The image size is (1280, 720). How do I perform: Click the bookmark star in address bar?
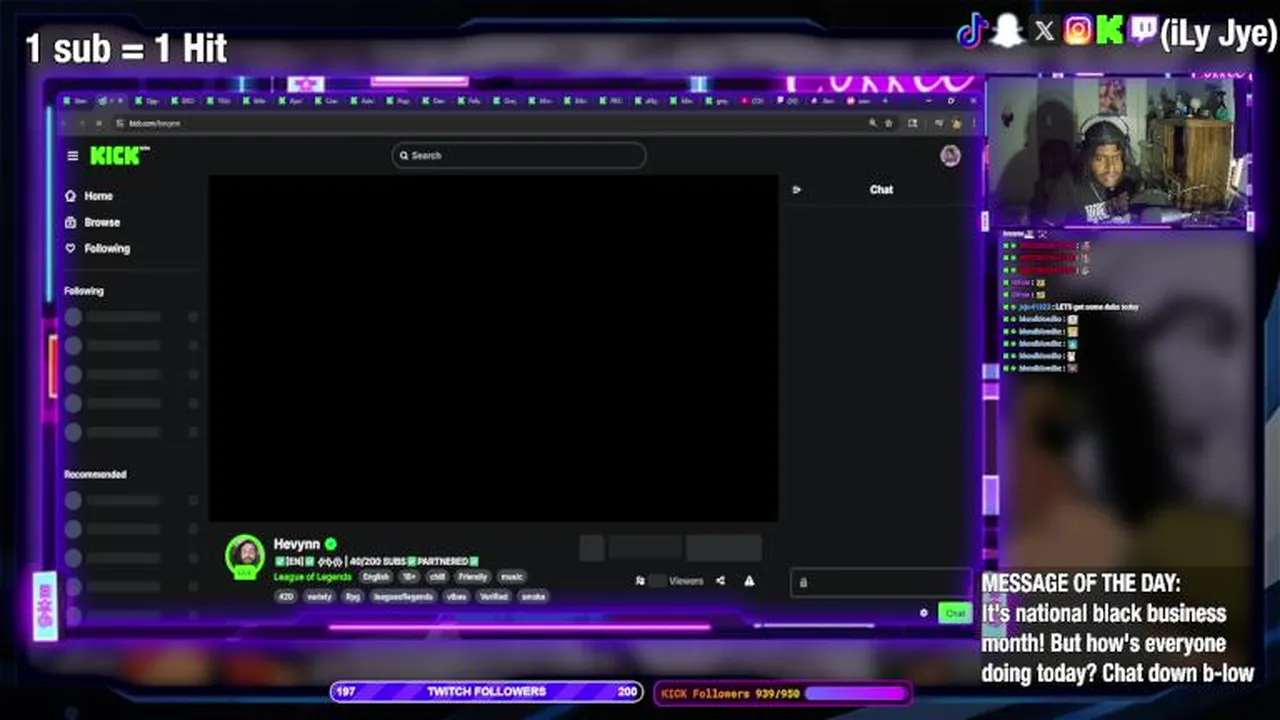point(889,123)
